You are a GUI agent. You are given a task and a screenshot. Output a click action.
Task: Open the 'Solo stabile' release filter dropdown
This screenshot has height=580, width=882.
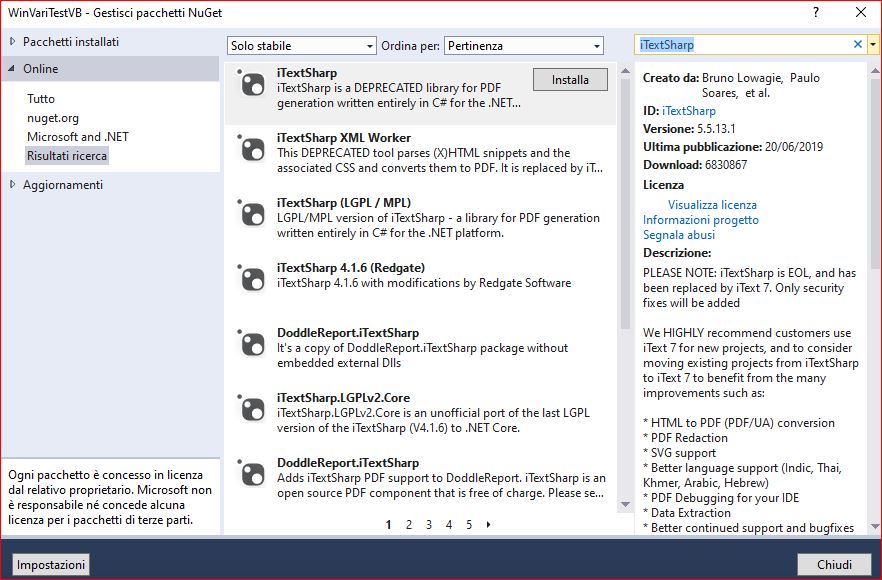coord(302,46)
